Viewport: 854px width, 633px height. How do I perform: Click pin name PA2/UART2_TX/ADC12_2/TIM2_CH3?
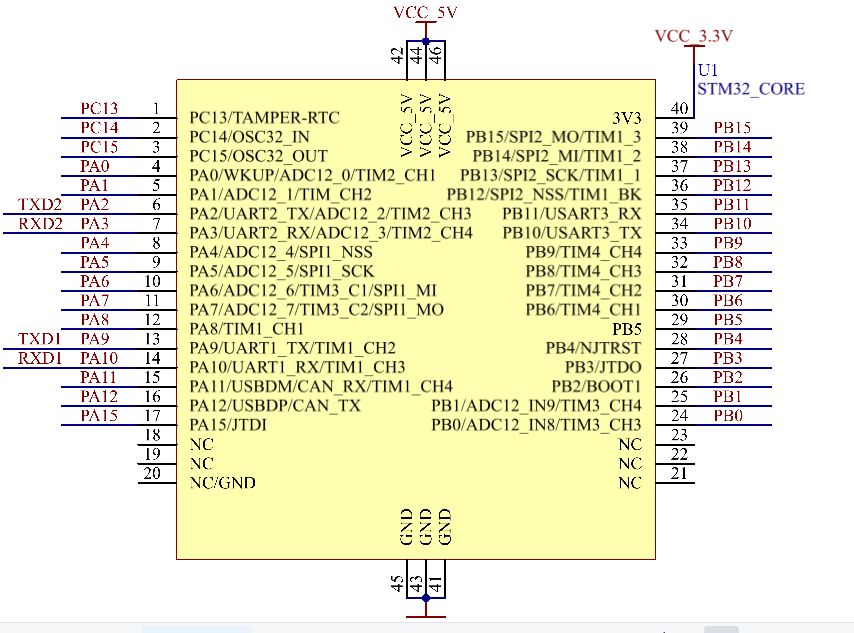pos(331,214)
